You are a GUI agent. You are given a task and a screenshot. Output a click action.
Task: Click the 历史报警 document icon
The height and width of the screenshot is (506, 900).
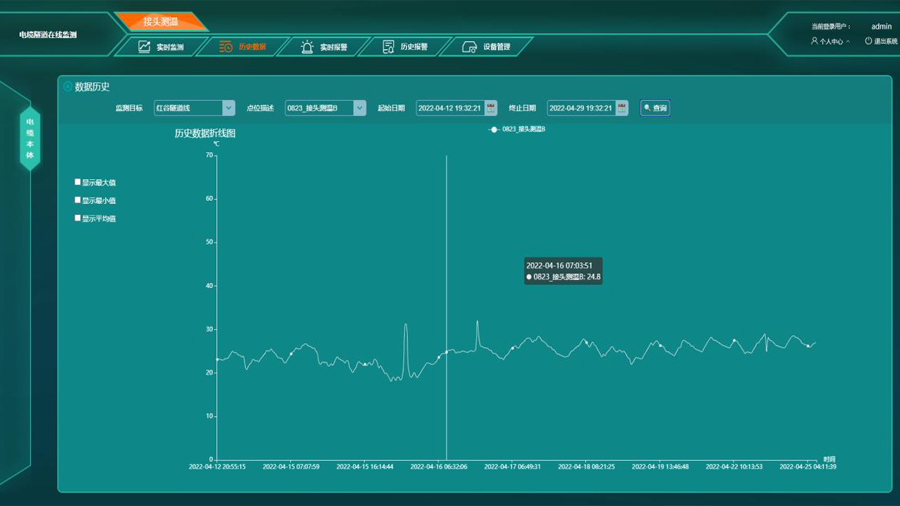click(x=388, y=47)
